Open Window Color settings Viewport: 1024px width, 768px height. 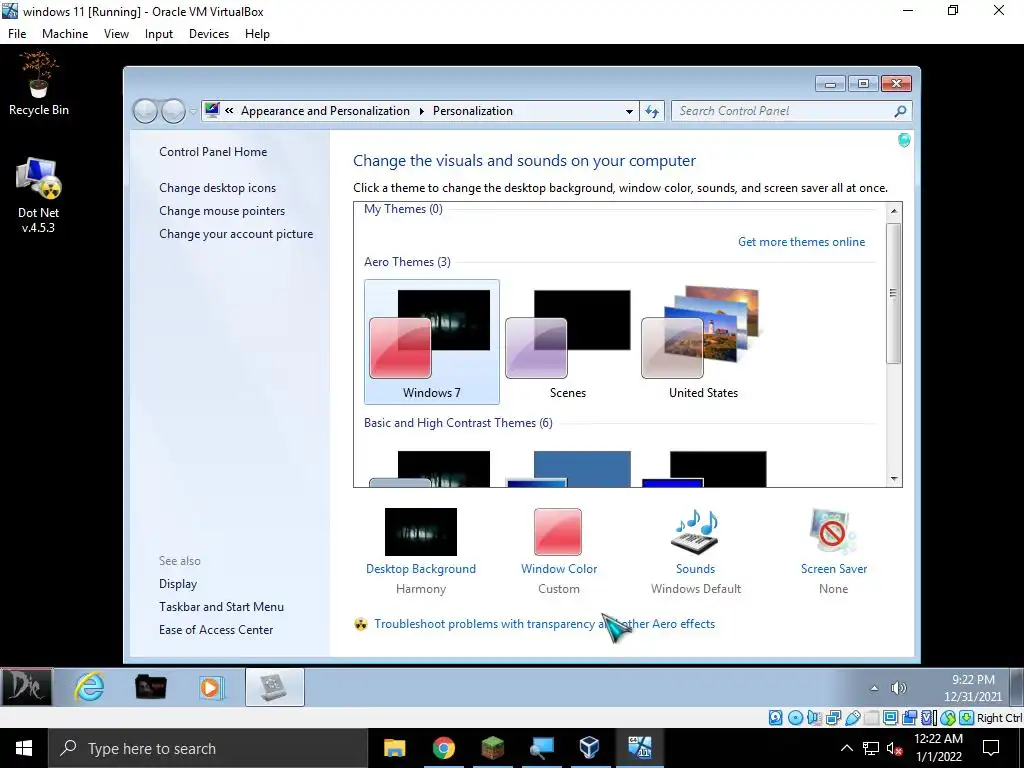point(558,551)
